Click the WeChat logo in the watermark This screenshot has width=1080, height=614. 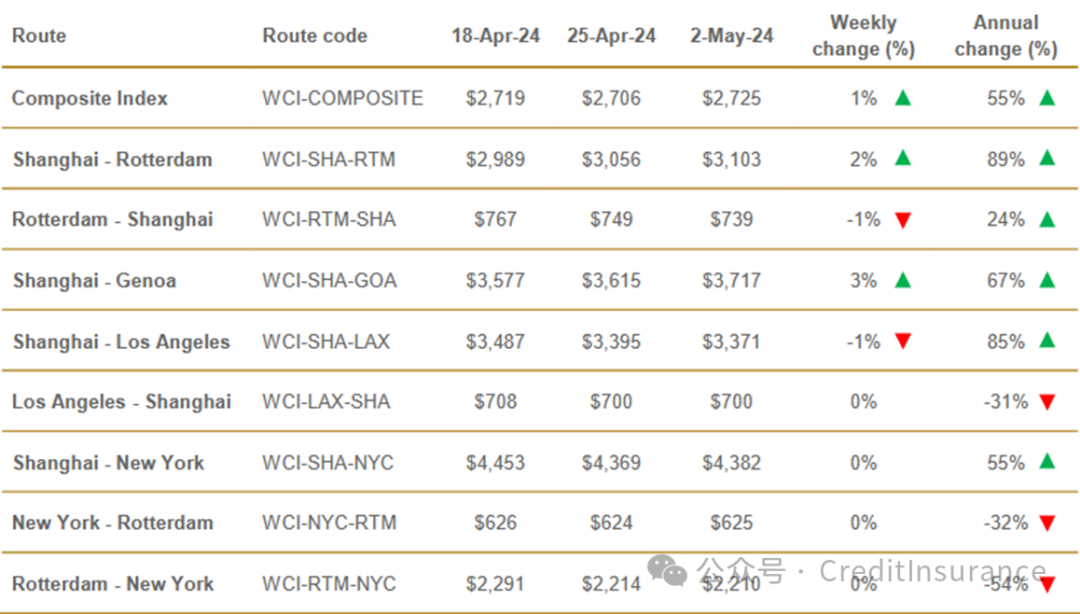(x=667, y=571)
